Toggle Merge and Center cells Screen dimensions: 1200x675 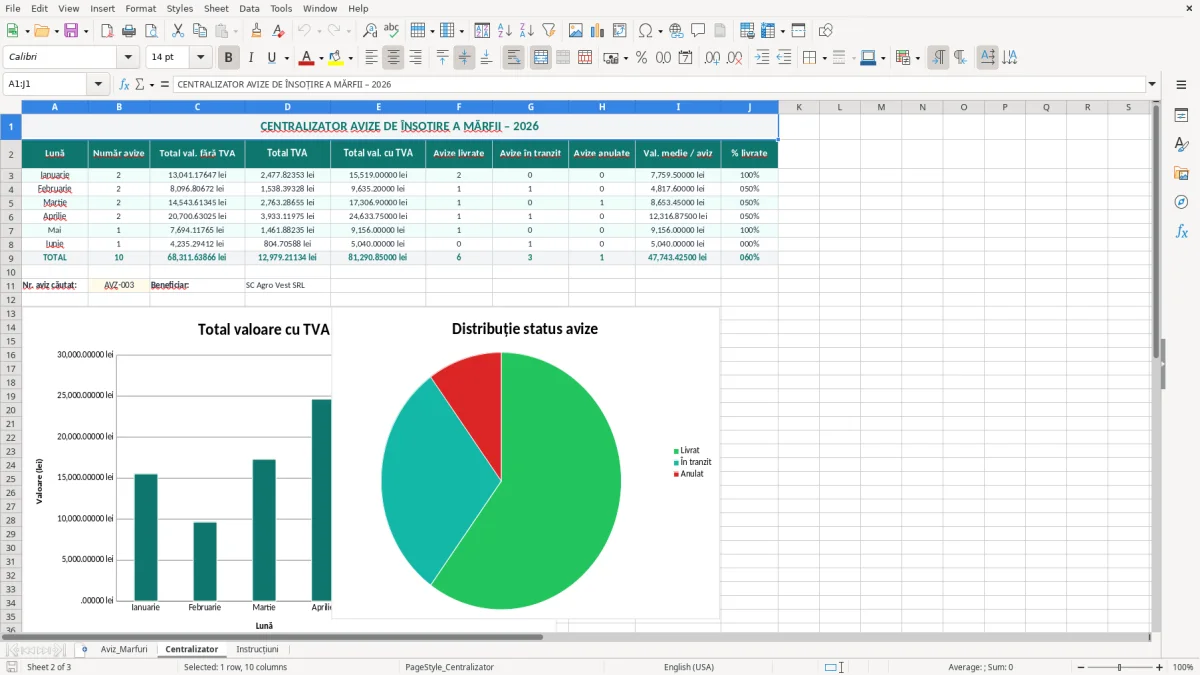[x=540, y=58]
